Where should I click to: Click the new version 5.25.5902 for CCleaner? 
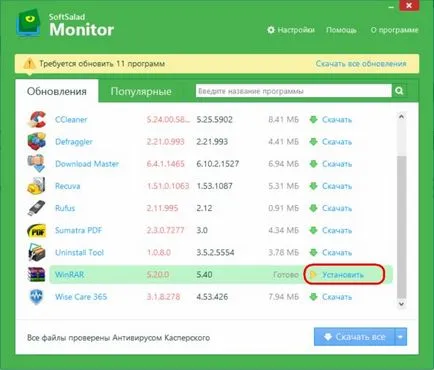coord(214,120)
